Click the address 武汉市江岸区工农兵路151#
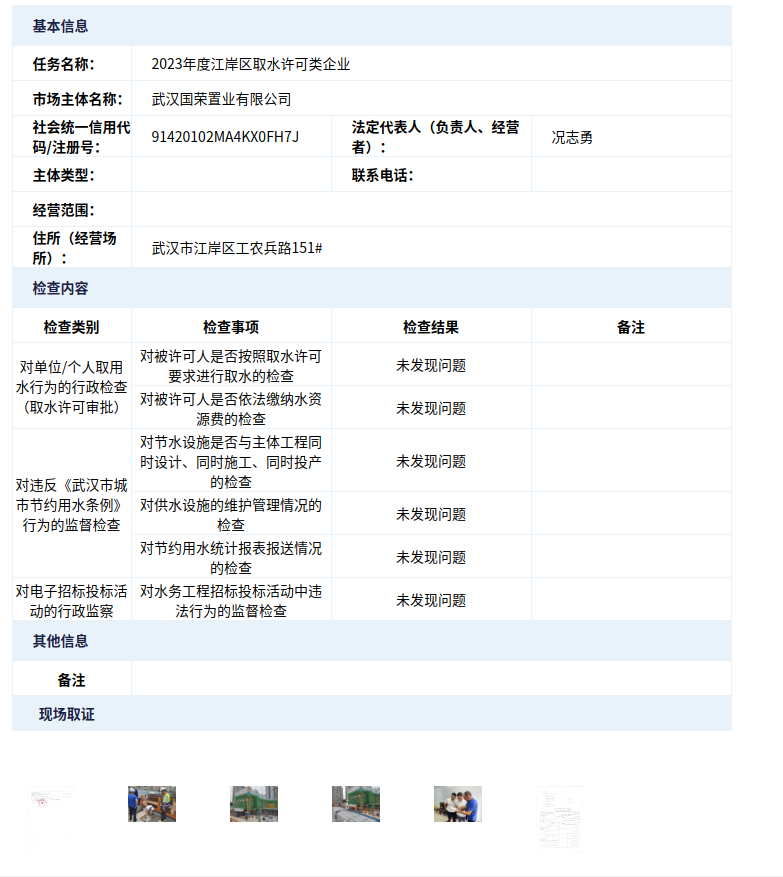 (236, 248)
